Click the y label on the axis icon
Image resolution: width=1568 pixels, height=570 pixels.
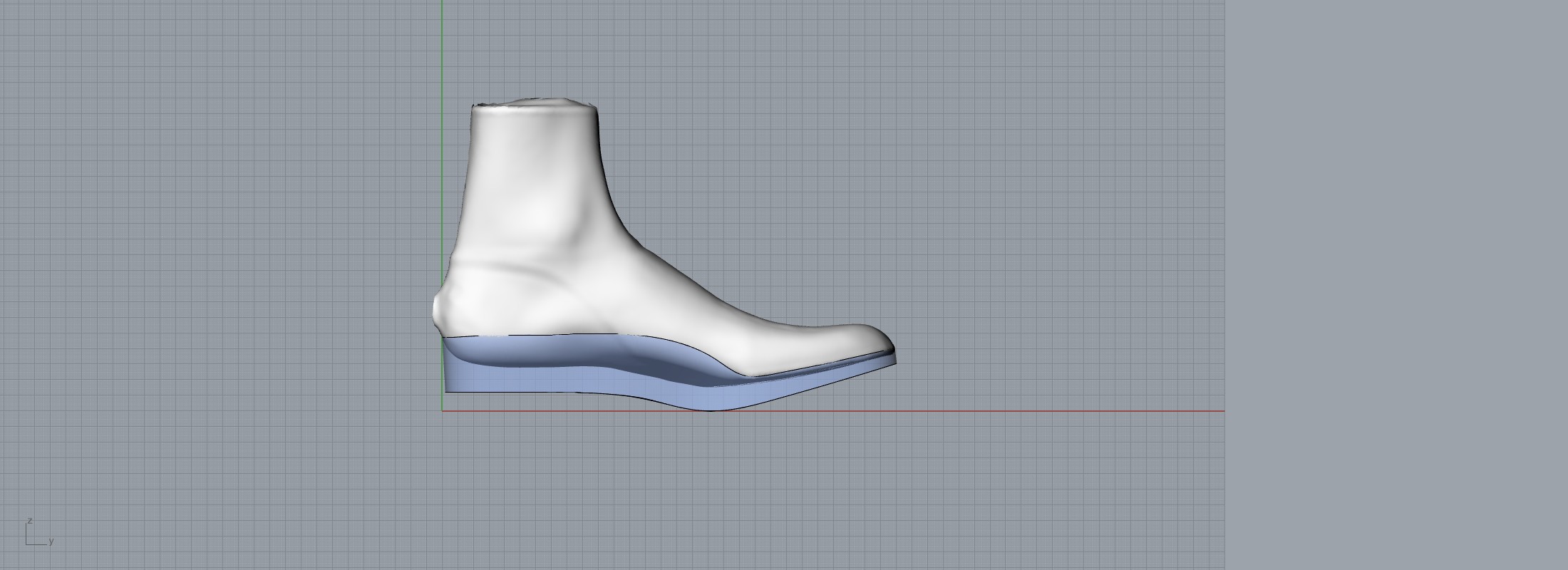[51, 541]
